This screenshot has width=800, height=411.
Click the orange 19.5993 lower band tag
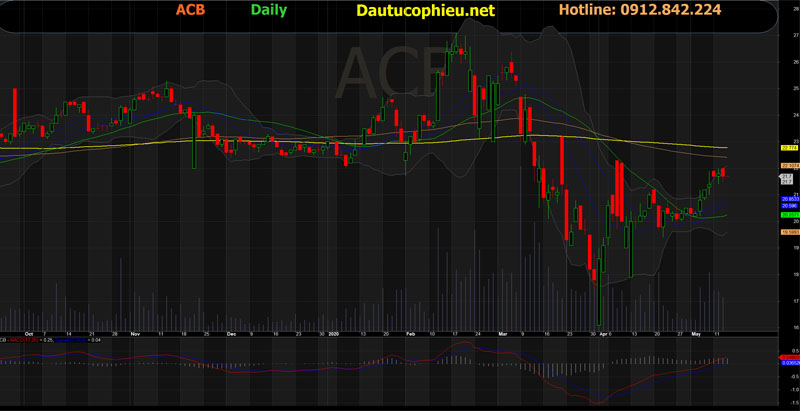click(790, 232)
